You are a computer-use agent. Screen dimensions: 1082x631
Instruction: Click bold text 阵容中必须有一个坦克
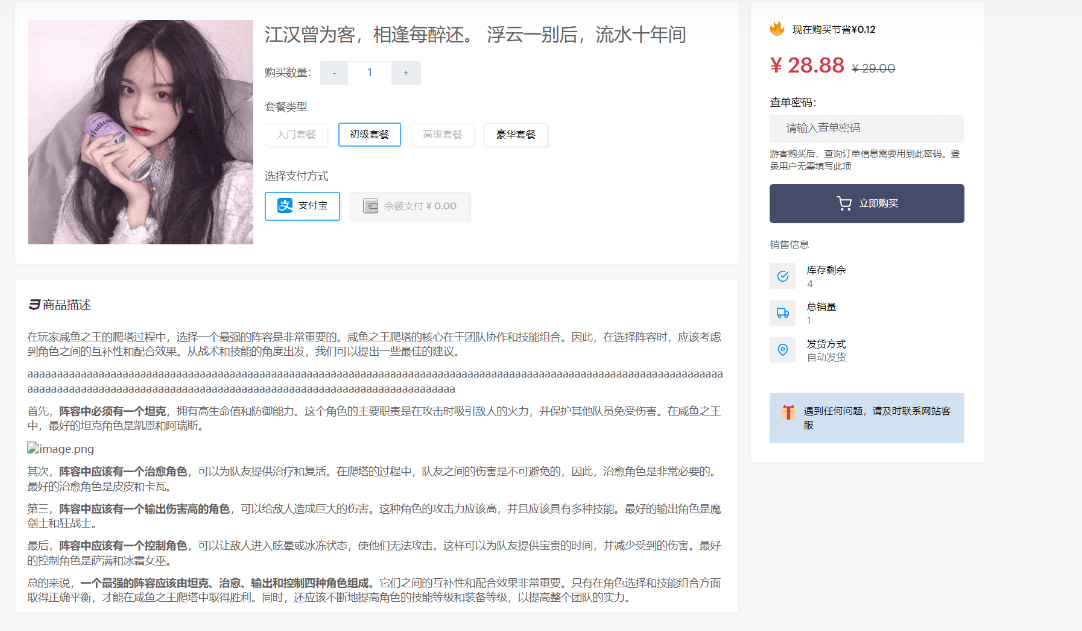(x=112, y=411)
